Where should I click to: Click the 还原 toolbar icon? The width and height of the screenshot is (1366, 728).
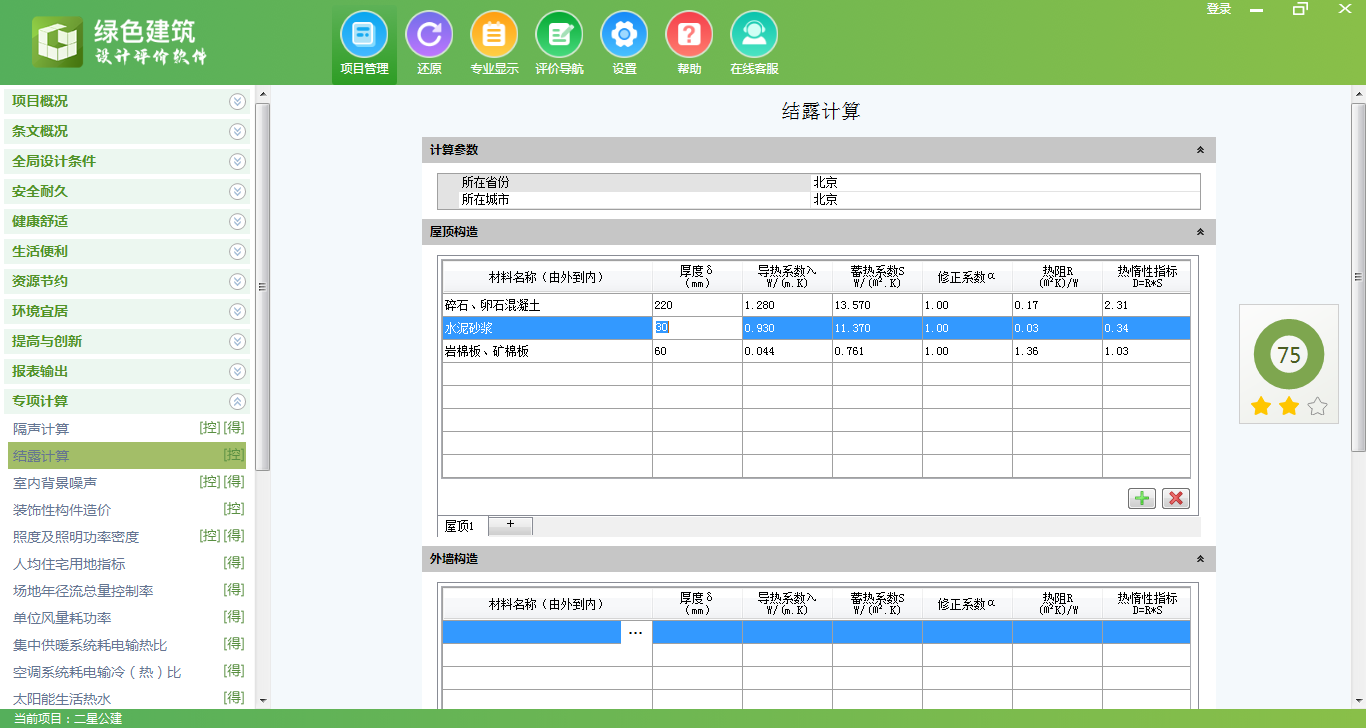[x=429, y=43]
